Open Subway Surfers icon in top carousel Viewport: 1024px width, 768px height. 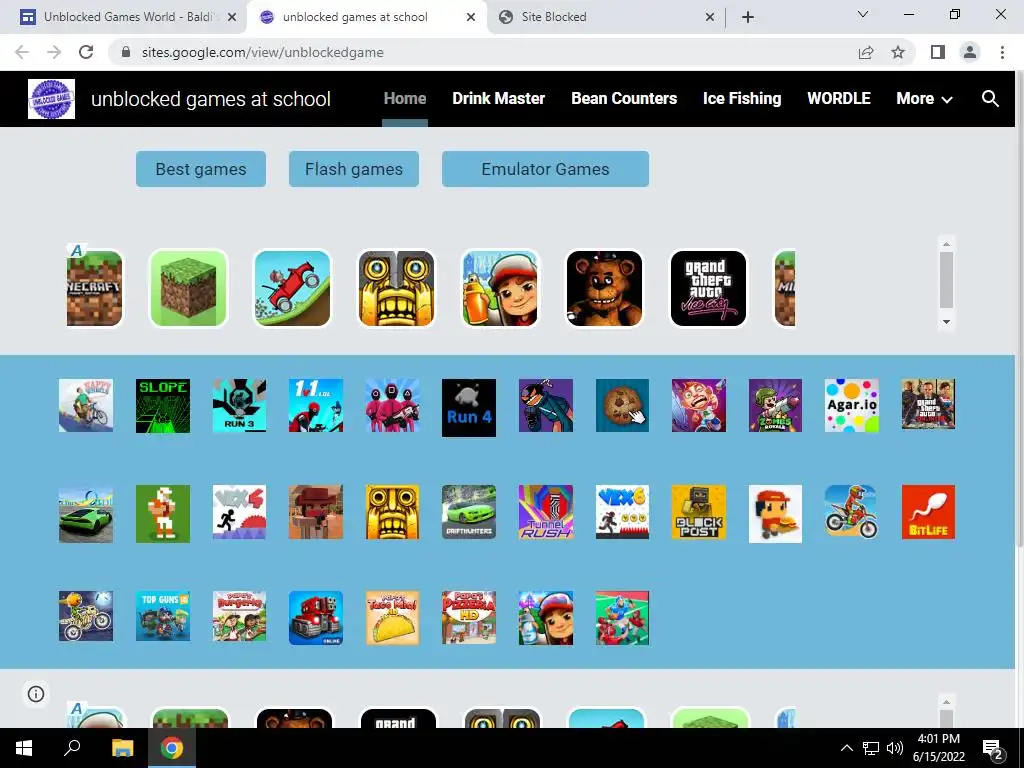click(500, 288)
